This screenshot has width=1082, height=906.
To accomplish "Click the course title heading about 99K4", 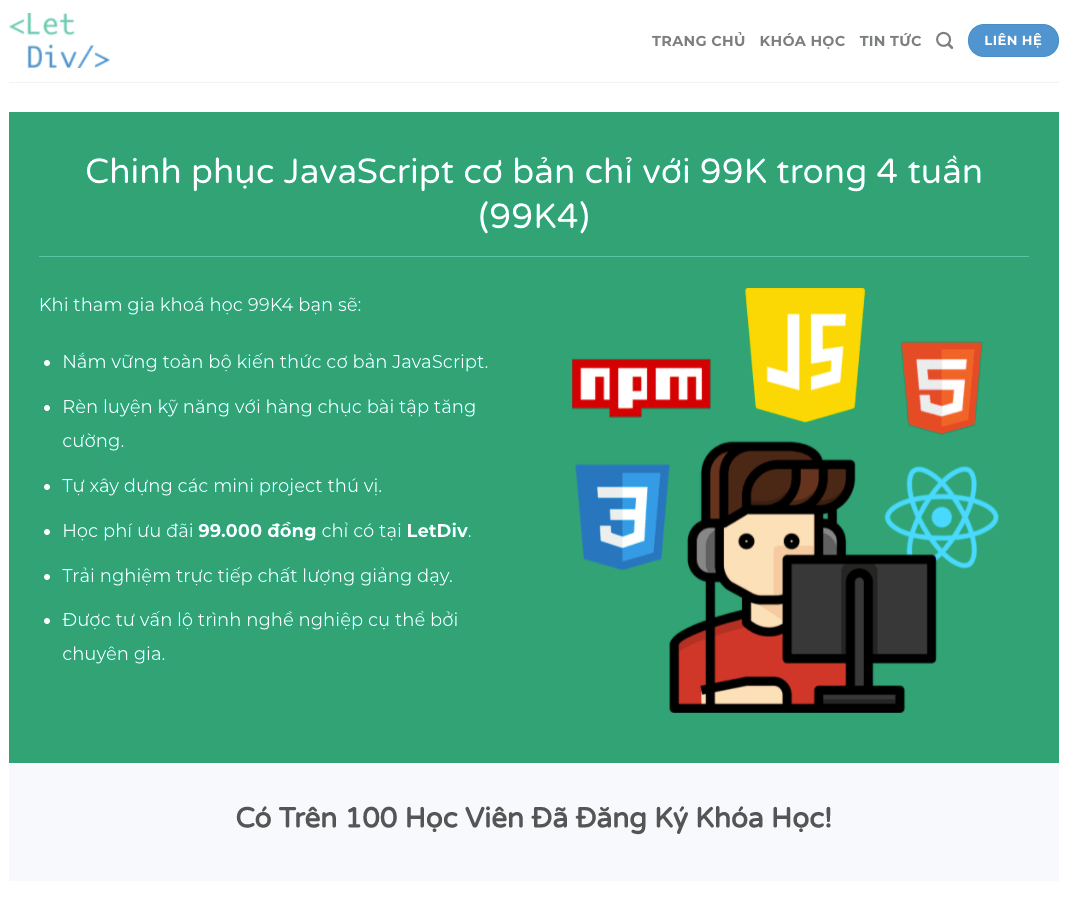I will tap(533, 193).
